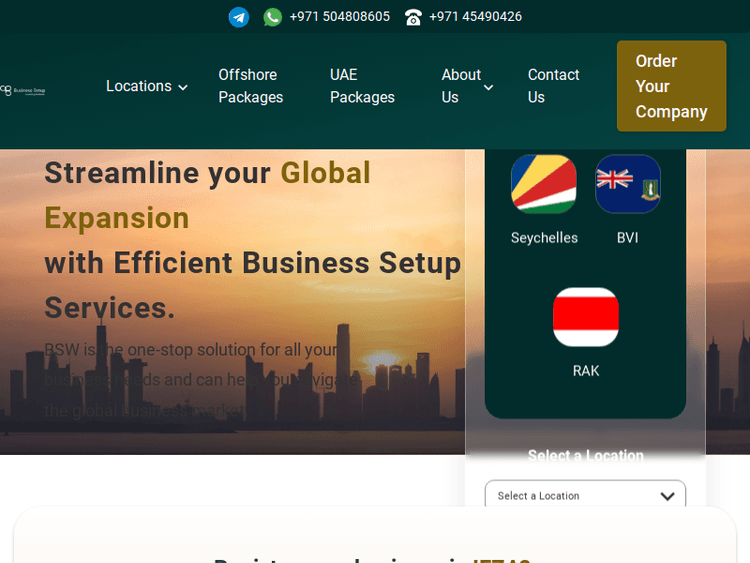750x563 pixels.
Task: Open the Telegram contact icon
Action: click(x=239, y=17)
